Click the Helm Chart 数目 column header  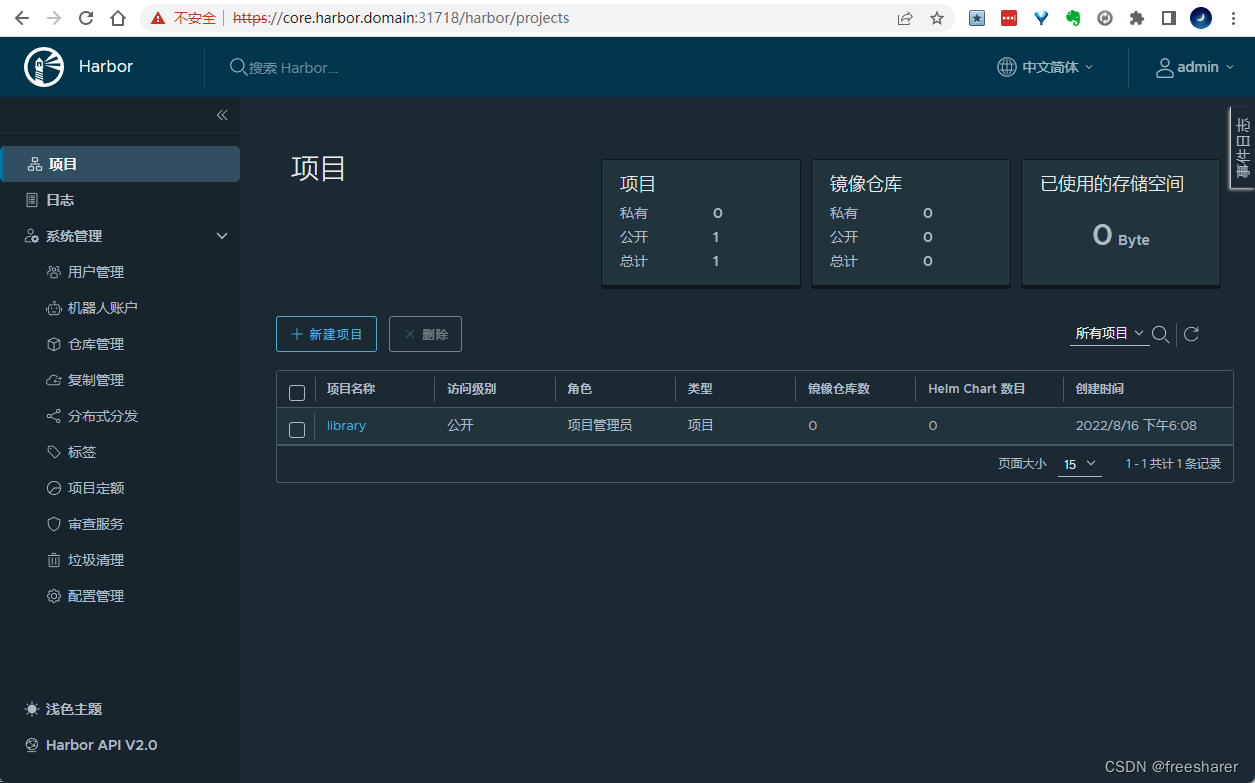(977, 389)
